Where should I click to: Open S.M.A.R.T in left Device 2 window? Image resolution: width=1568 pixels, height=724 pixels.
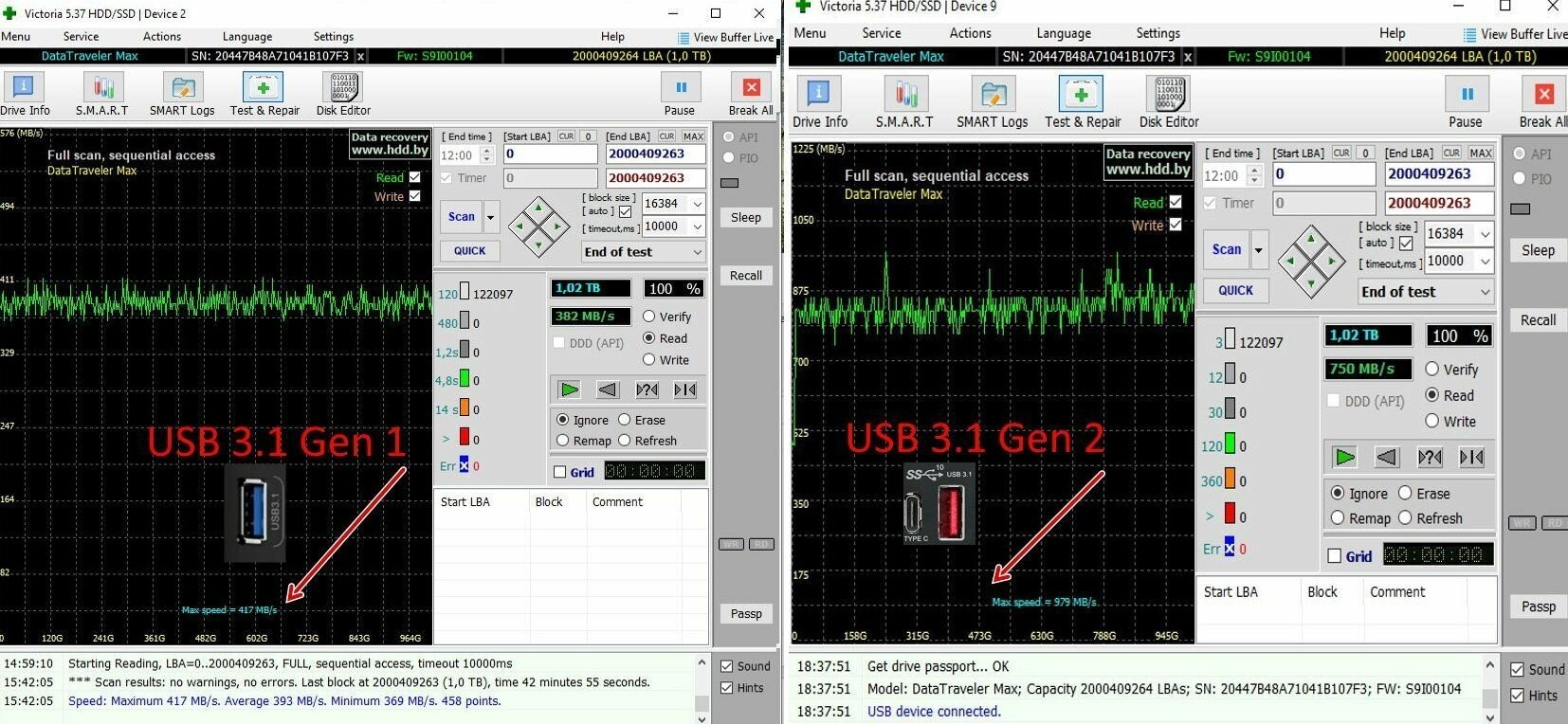tap(102, 95)
